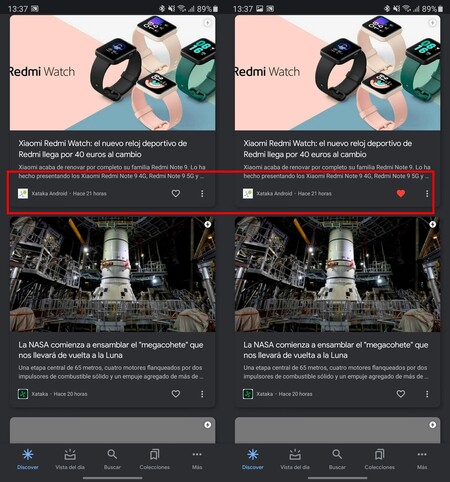Open NASA rocket image in right phone
450x482 pixels.
[x=337, y=274]
